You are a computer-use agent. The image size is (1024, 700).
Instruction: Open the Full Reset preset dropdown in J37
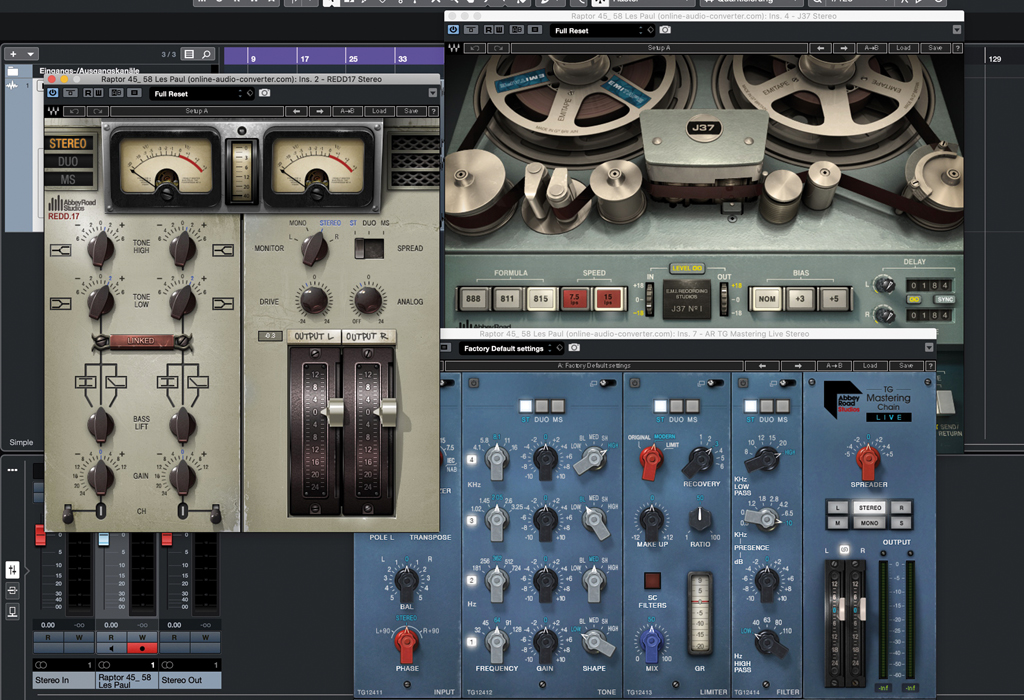pyautogui.click(x=596, y=30)
